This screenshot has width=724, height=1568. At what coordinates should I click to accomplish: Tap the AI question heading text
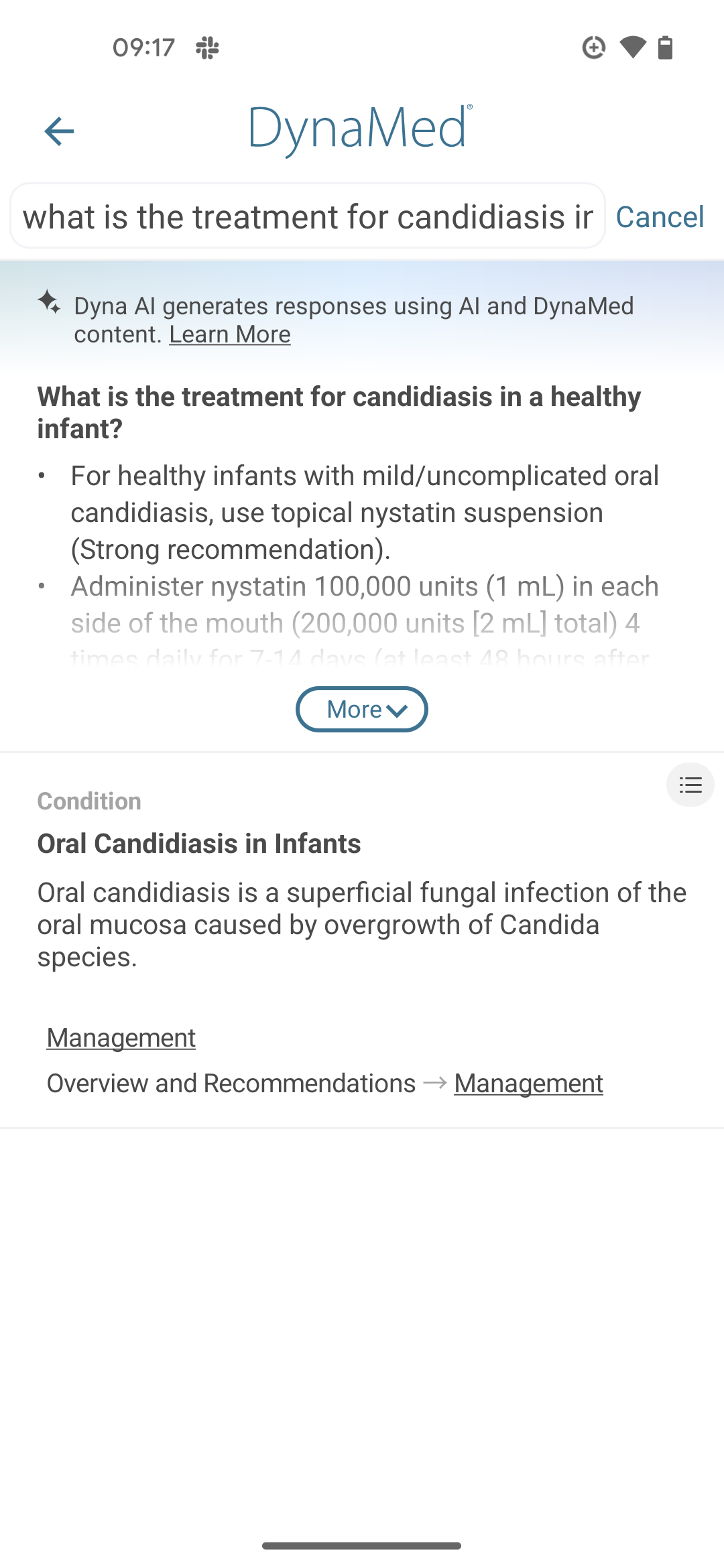339,412
